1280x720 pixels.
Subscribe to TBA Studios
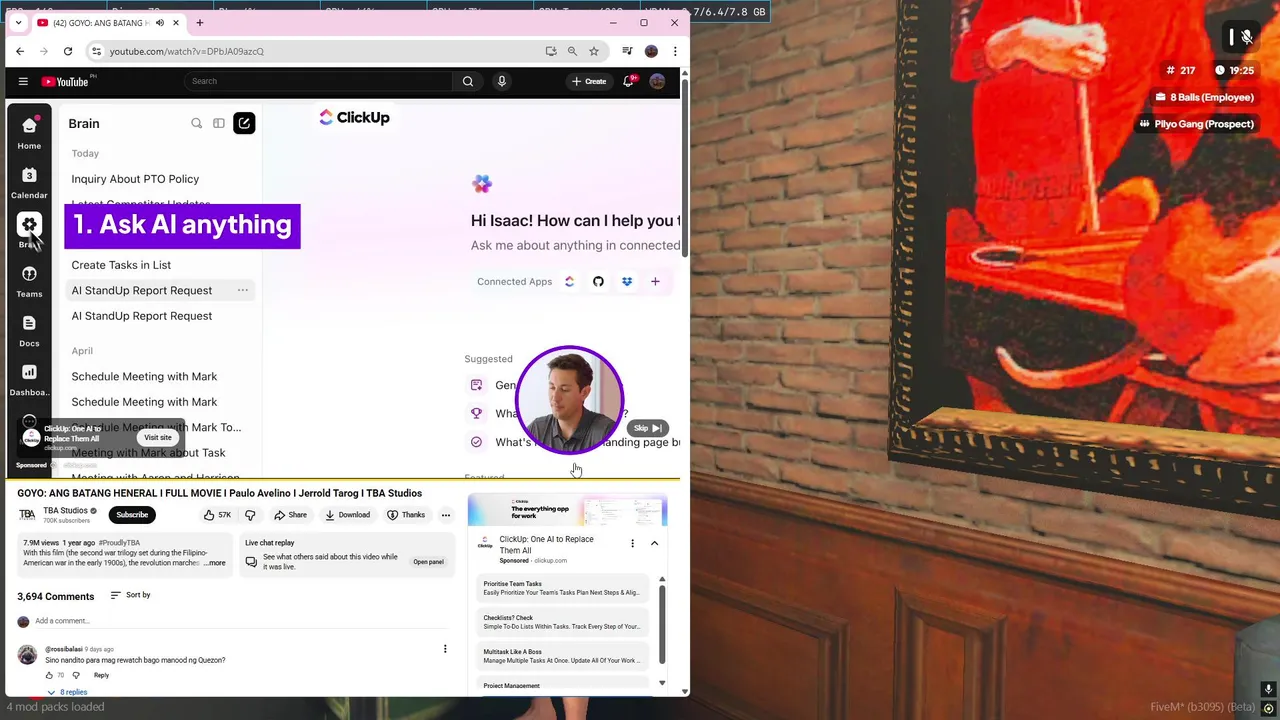click(x=132, y=515)
